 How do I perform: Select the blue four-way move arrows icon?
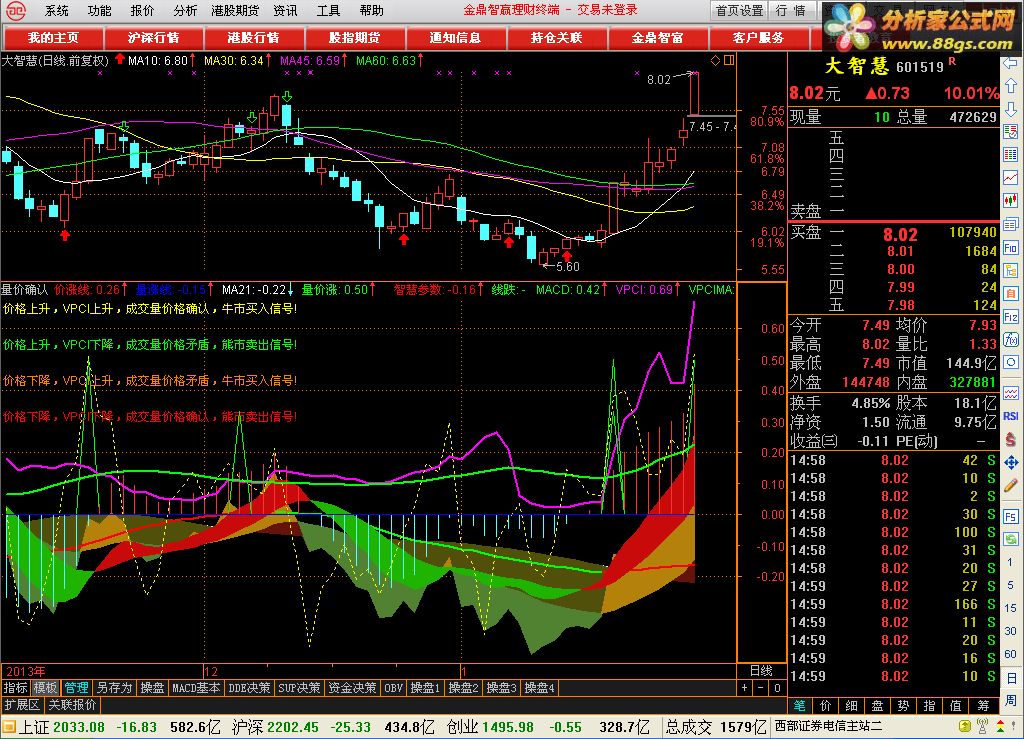(x=1010, y=462)
